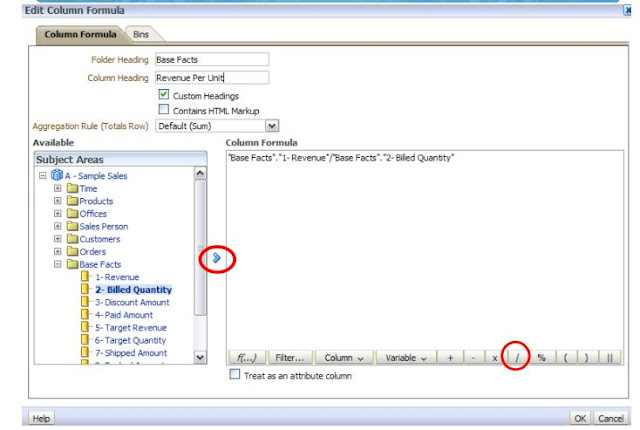Click the 6- Target Quantity column icon

click(85, 339)
